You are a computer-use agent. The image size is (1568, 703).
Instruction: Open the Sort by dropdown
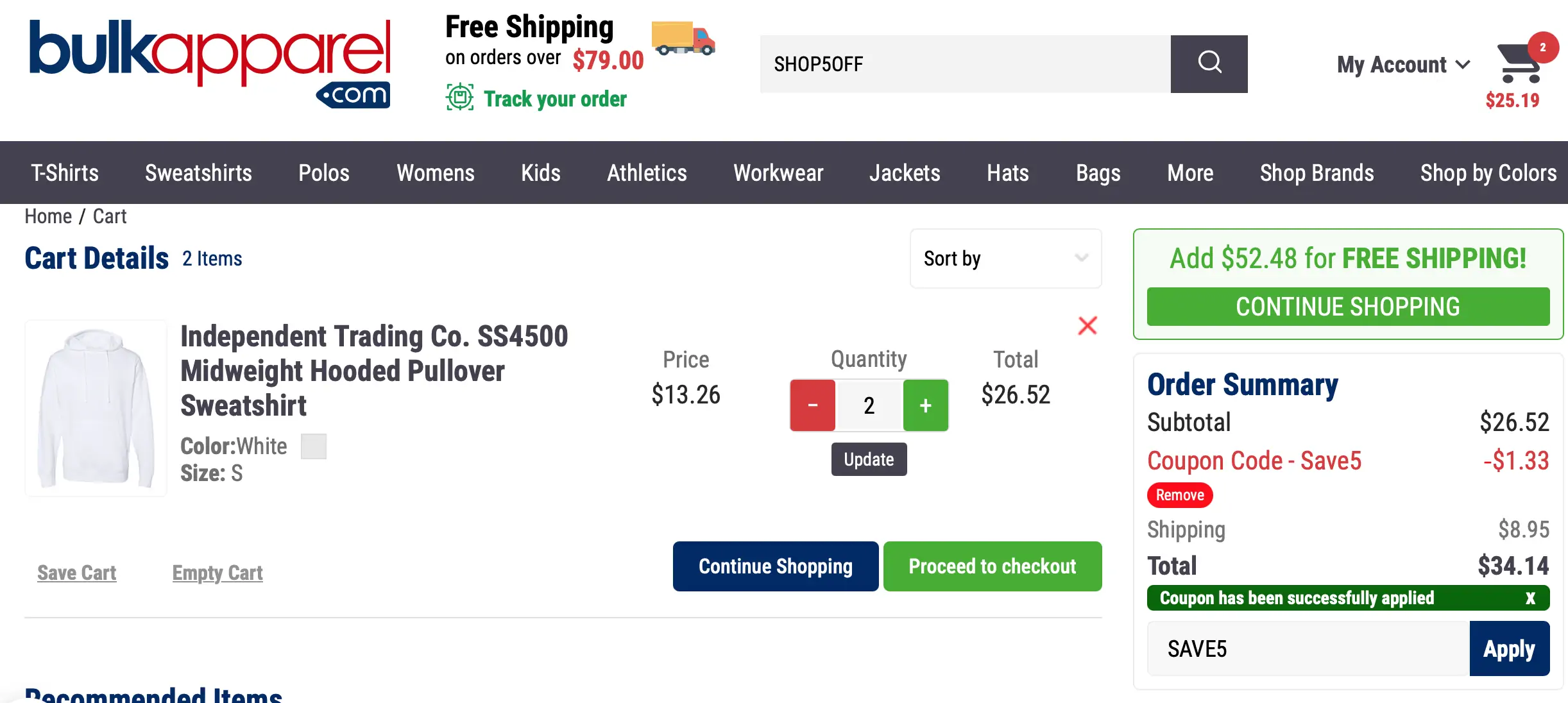[1005, 258]
